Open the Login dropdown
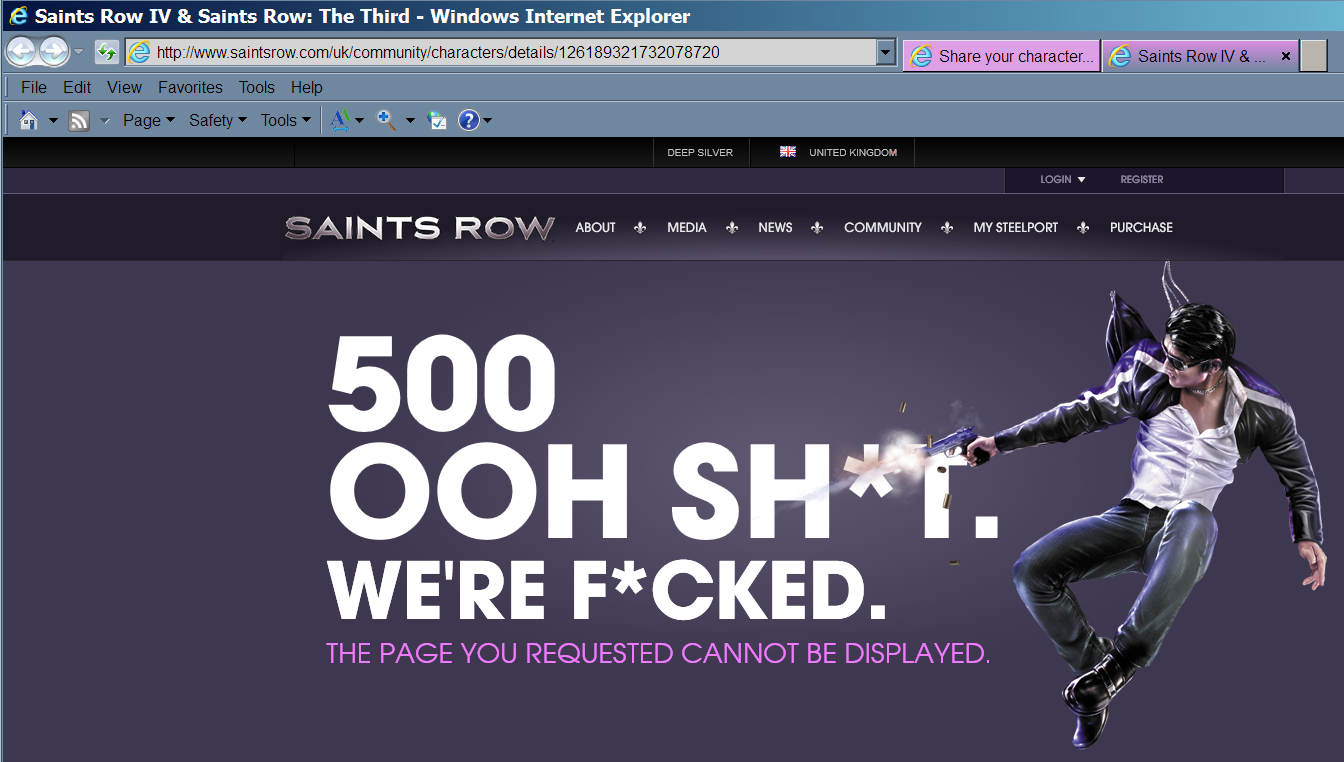1344x762 pixels. pos(1062,180)
